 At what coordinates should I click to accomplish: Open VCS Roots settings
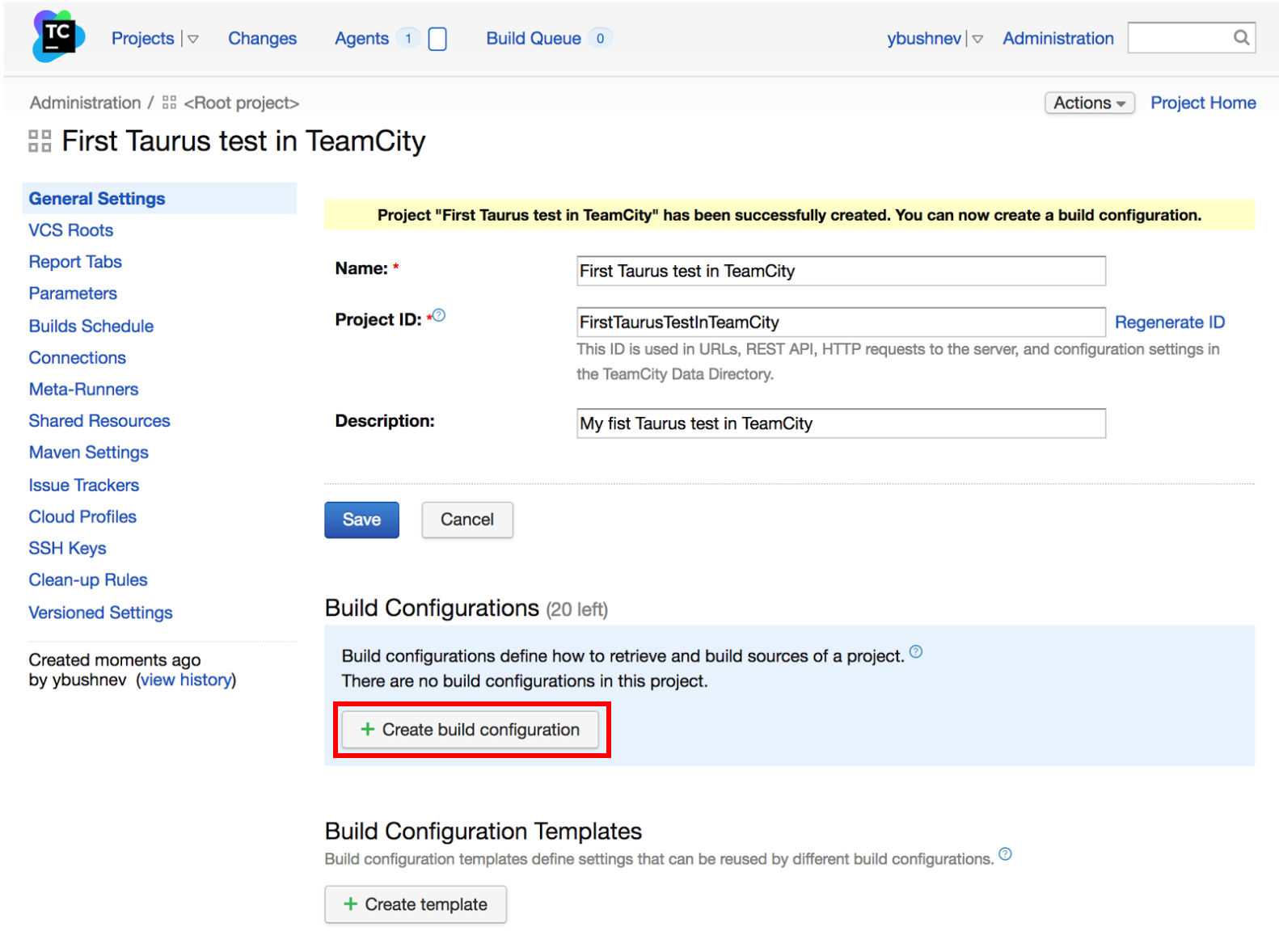click(x=71, y=230)
